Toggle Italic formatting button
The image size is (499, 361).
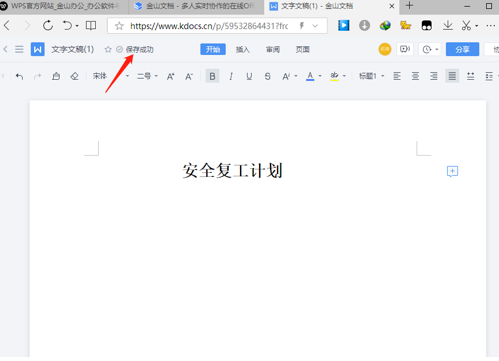click(231, 76)
